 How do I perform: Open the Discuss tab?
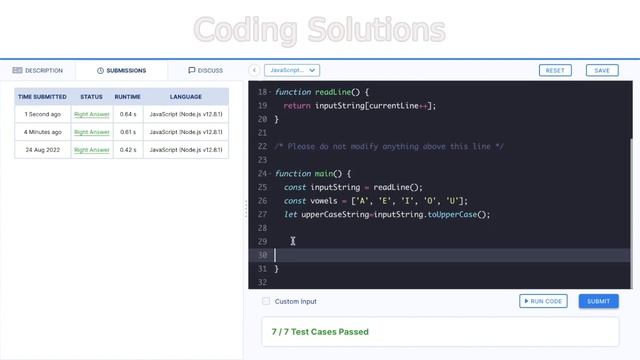(205, 70)
